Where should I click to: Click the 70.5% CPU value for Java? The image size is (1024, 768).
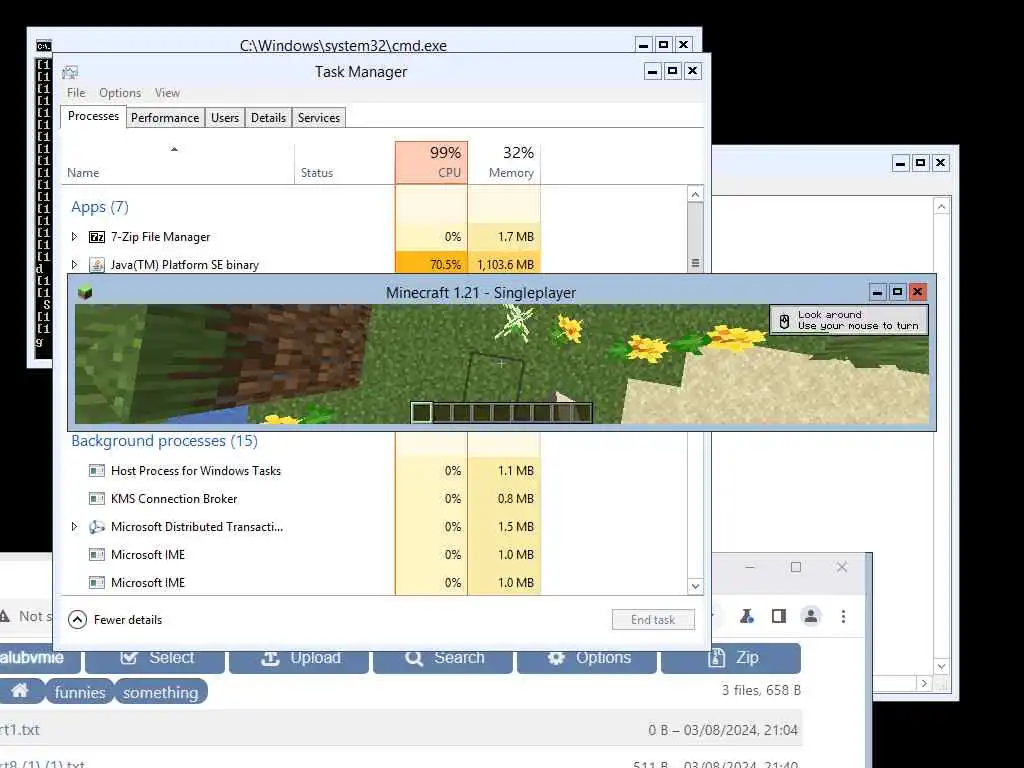coord(445,264)
